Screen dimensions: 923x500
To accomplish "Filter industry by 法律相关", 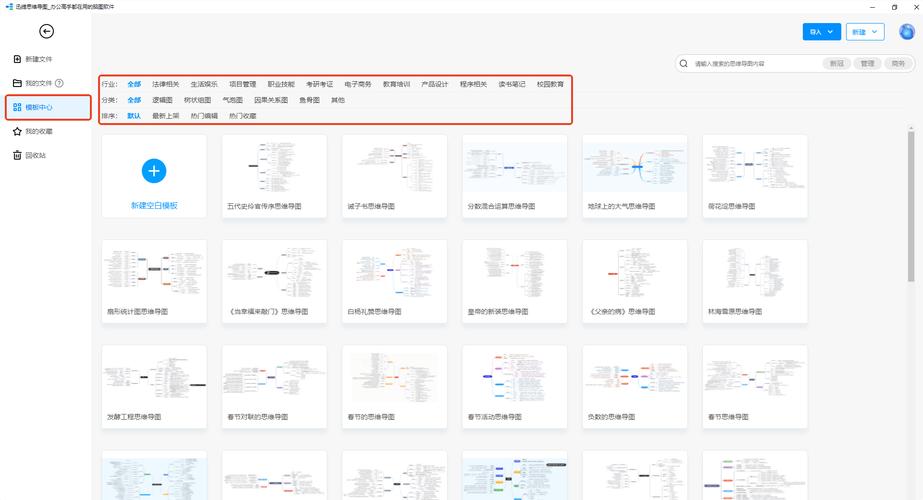I will pos(165,84).
